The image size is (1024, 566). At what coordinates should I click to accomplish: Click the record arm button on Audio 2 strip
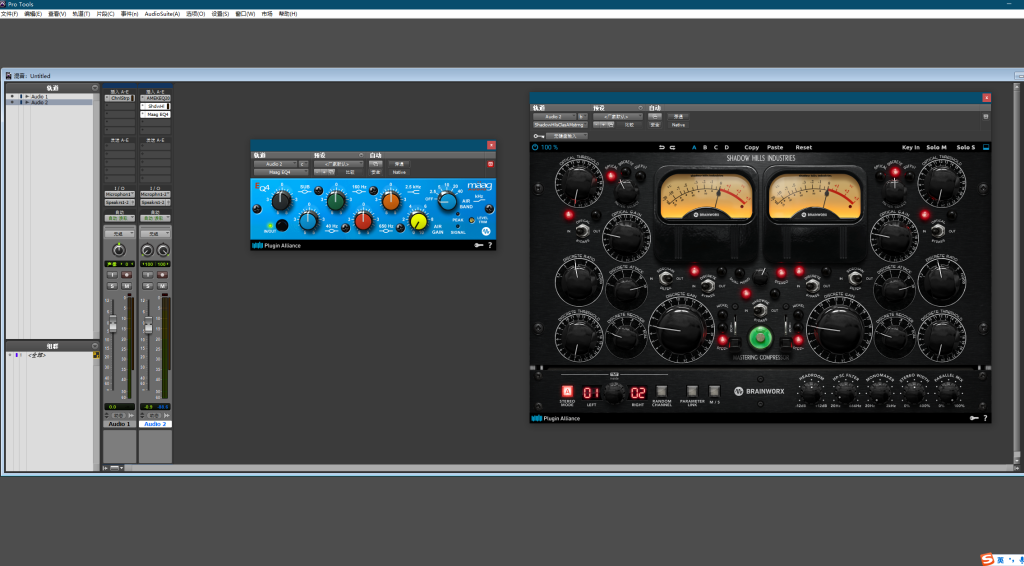pos(162,275)
